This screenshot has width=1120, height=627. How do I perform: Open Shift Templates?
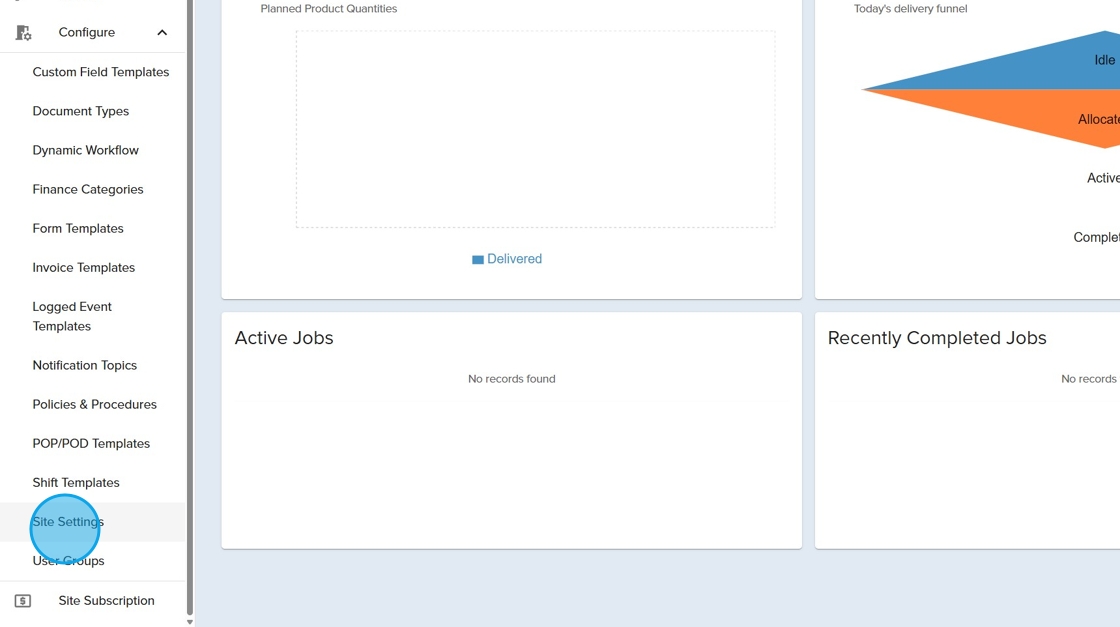76,482
